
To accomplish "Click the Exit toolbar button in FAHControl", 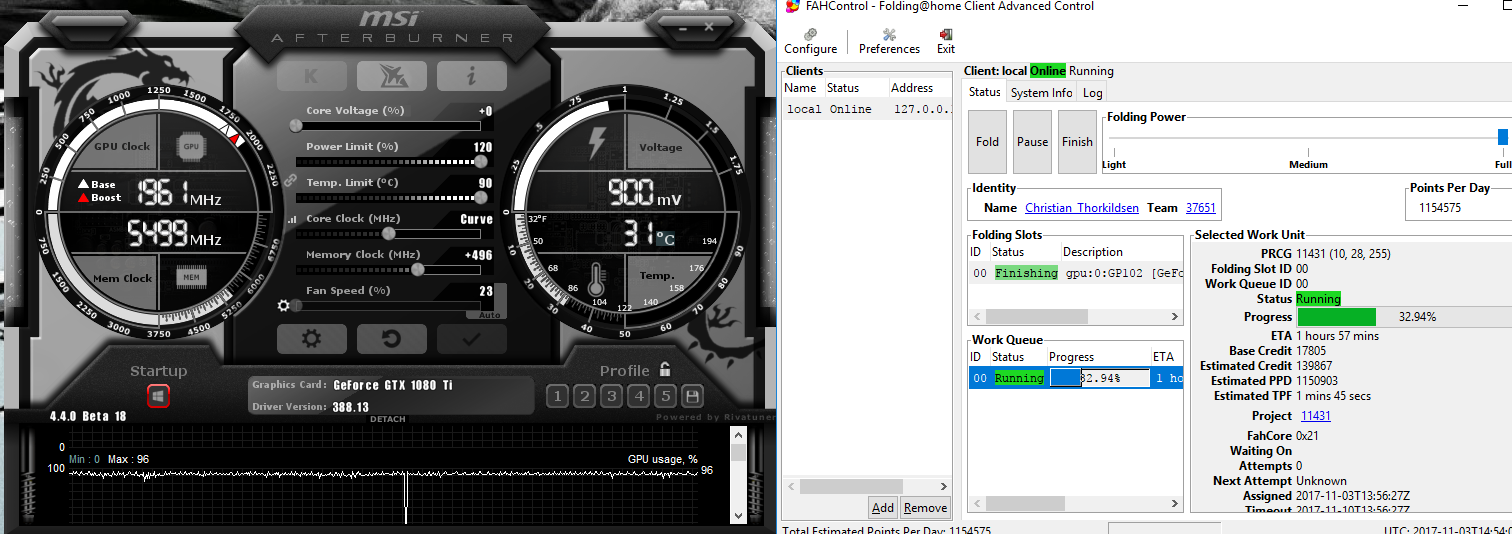I will pos(946,41).
